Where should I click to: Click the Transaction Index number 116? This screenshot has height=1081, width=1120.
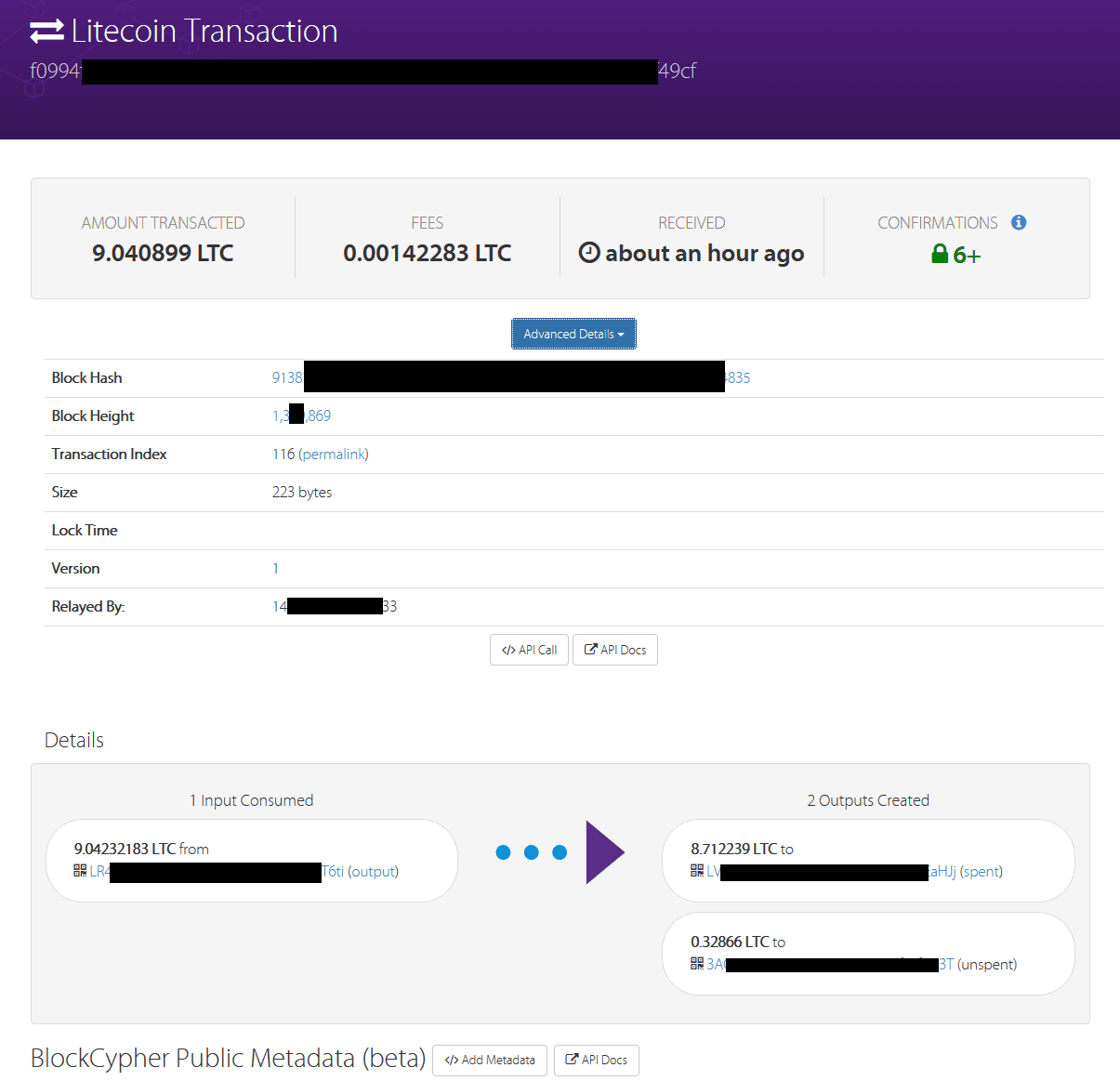[x=283, y=454]
